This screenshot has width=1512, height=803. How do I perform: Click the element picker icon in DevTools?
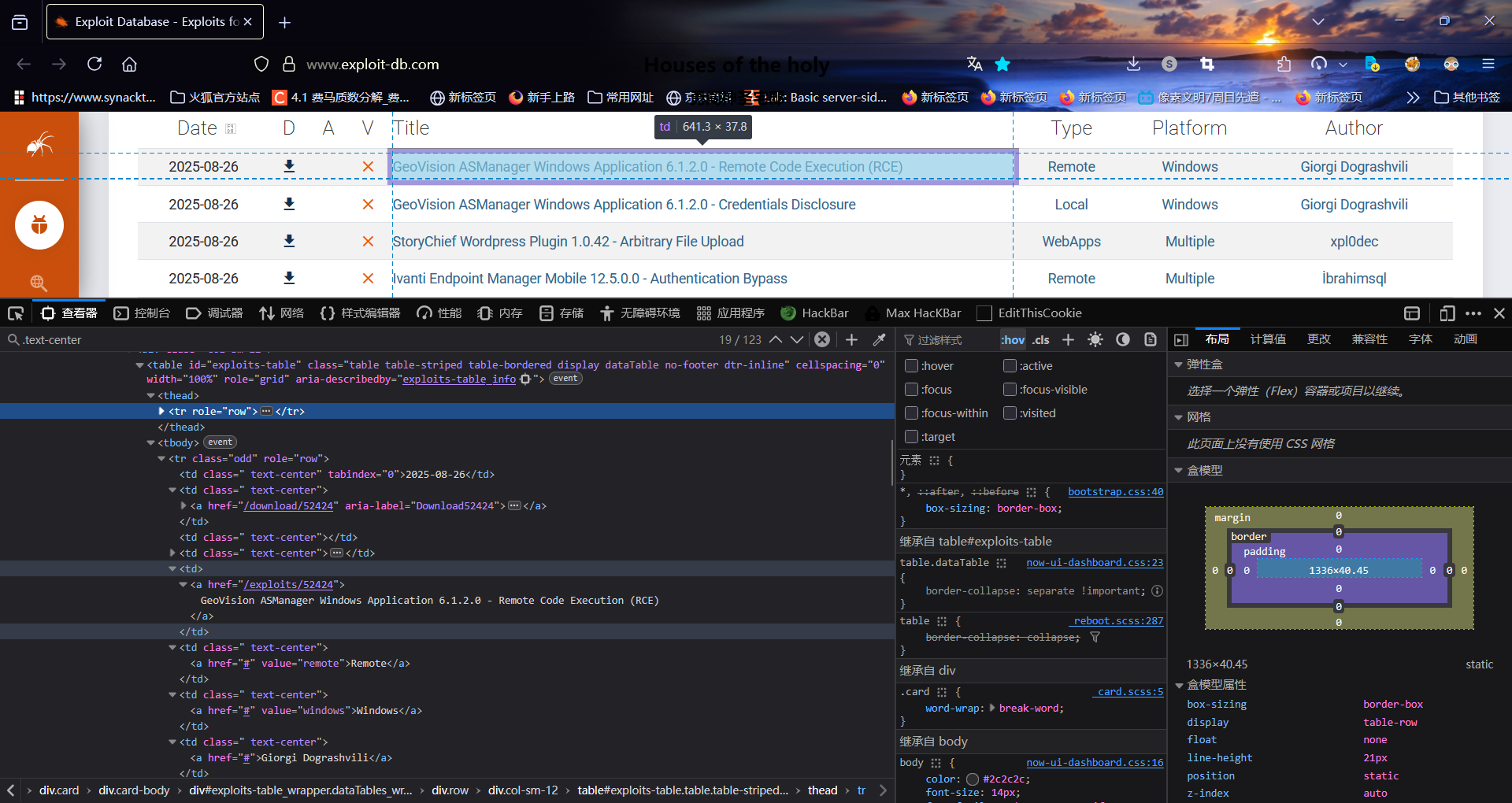pyautogui.click(x=16, y=313)
